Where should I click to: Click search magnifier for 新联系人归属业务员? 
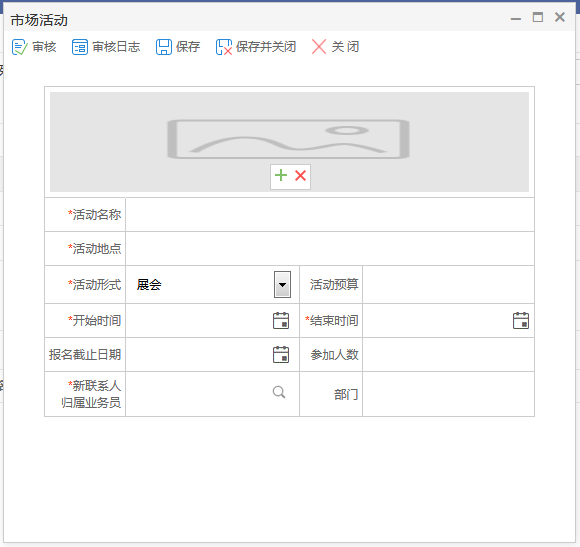(279, 392)
